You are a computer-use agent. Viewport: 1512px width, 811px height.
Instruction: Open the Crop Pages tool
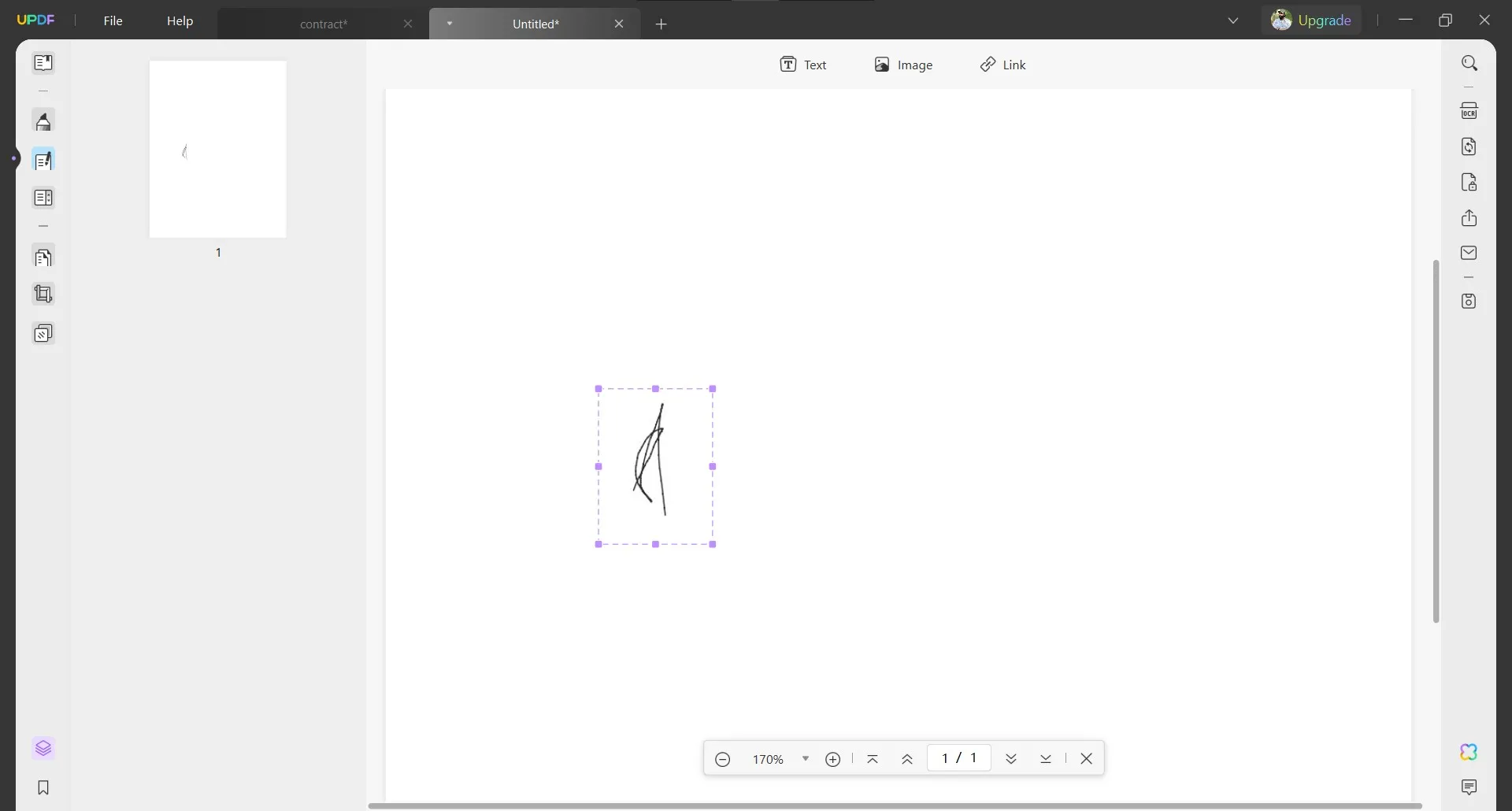point(43,294)
